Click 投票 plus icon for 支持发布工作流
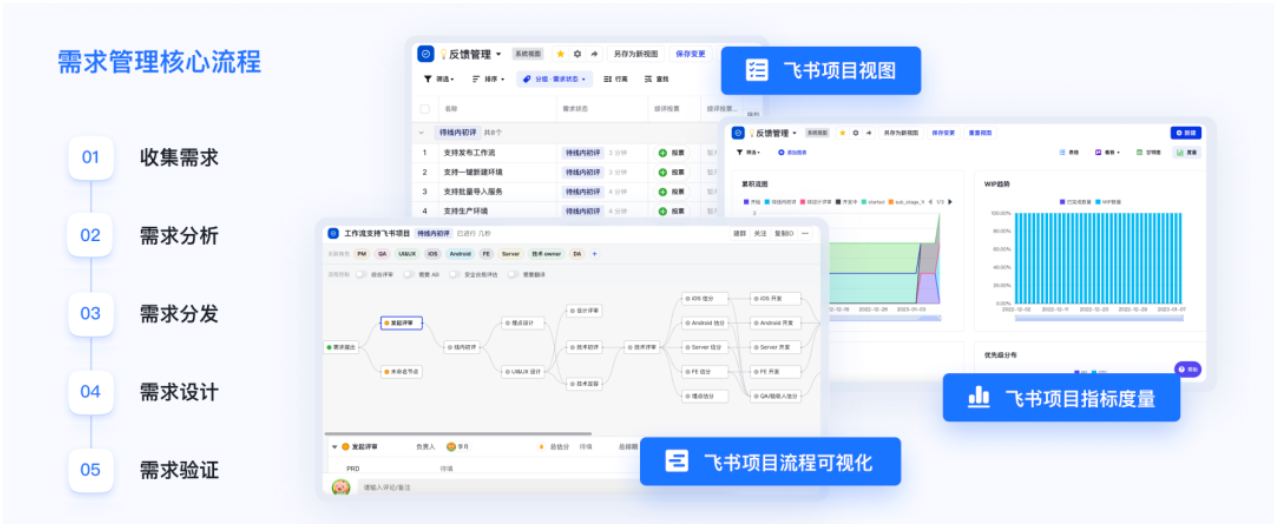The width and height of the screenshot is (1274, 526). point(663,153)
